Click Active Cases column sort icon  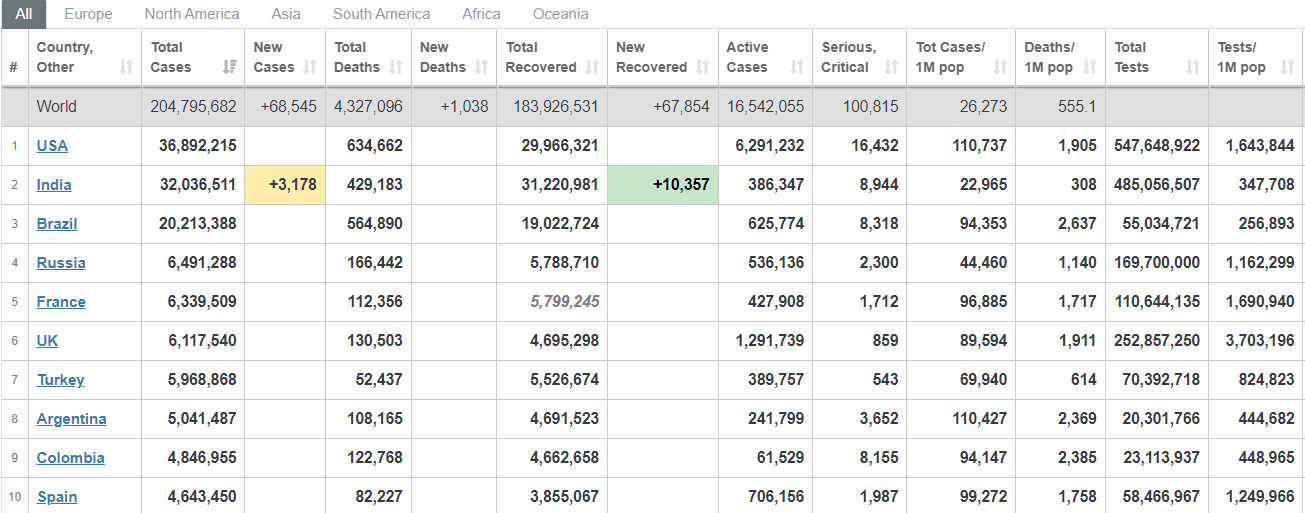point(797,67)
